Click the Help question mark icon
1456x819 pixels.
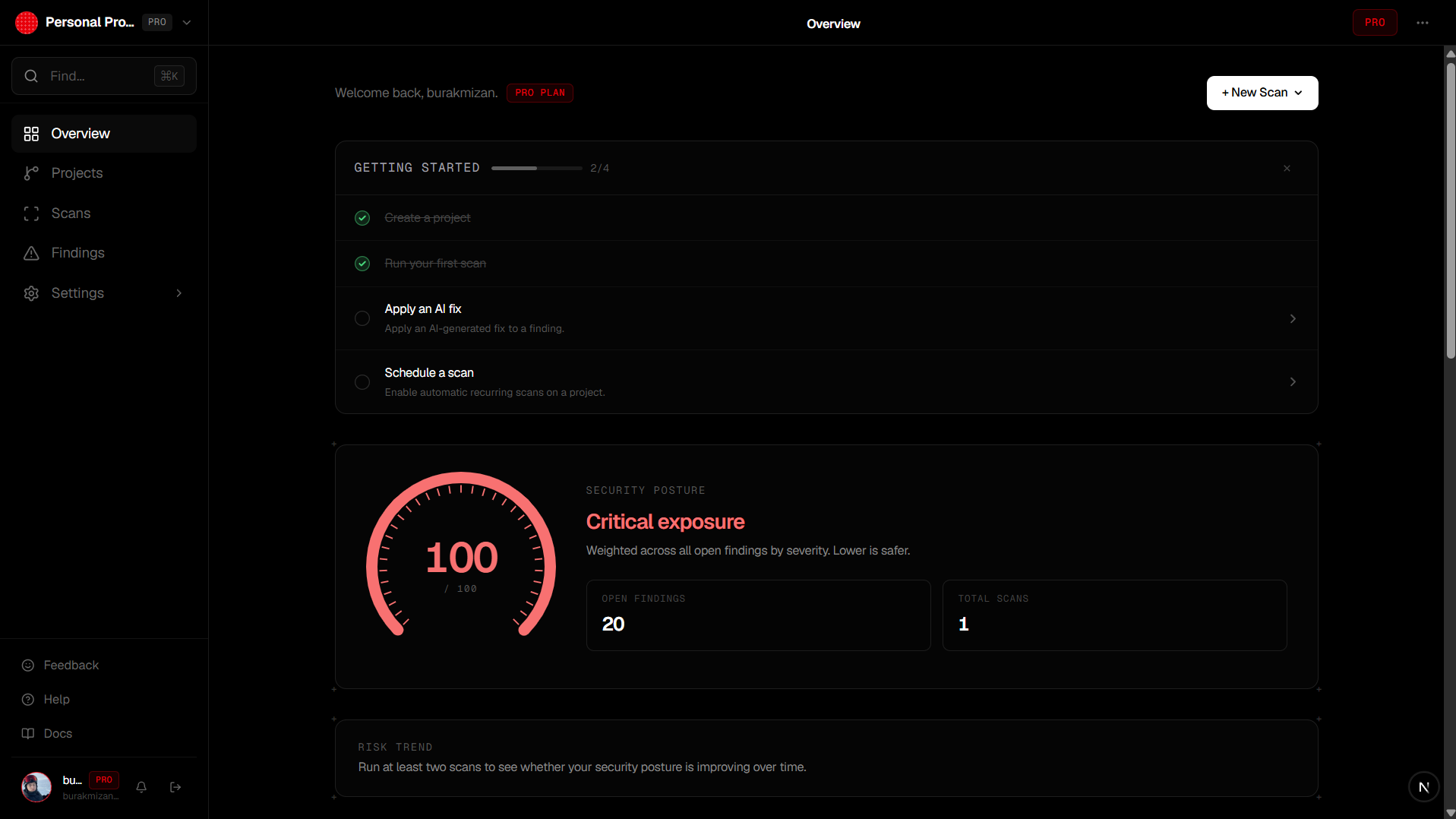tap(28, 700)
